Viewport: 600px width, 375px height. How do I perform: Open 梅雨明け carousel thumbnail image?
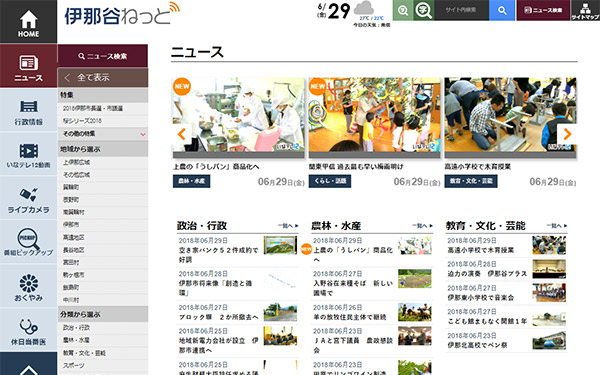pos(375,118)
